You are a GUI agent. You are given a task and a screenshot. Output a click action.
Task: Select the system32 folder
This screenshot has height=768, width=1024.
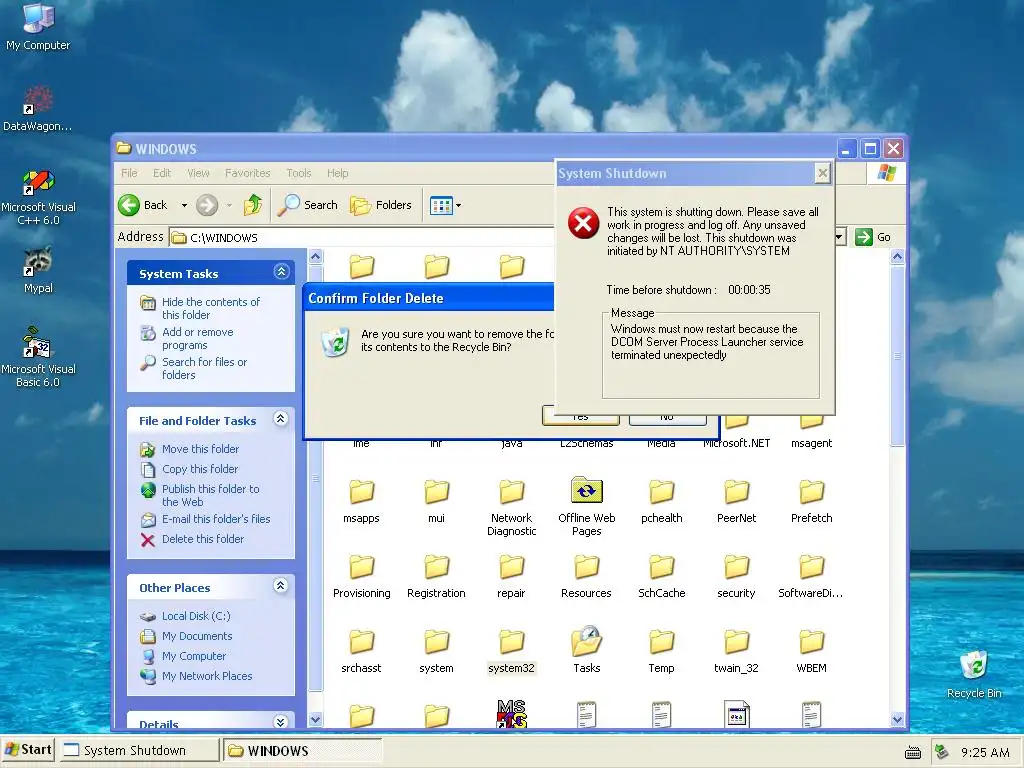coord(511,651)
